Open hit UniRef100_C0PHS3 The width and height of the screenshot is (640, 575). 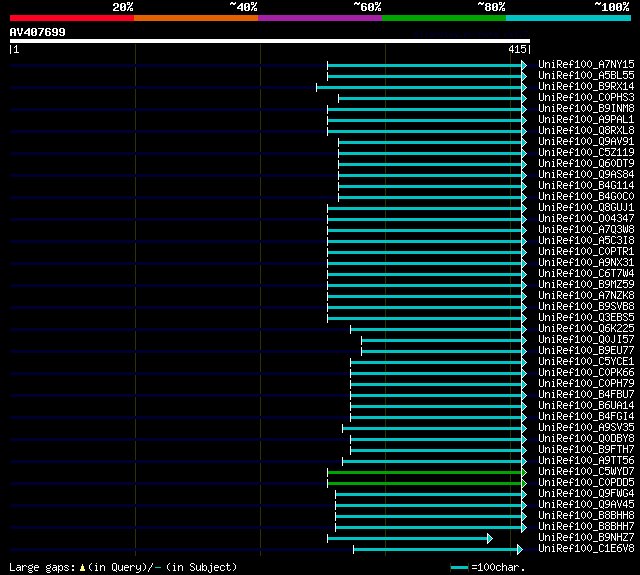tap(586, 98)
